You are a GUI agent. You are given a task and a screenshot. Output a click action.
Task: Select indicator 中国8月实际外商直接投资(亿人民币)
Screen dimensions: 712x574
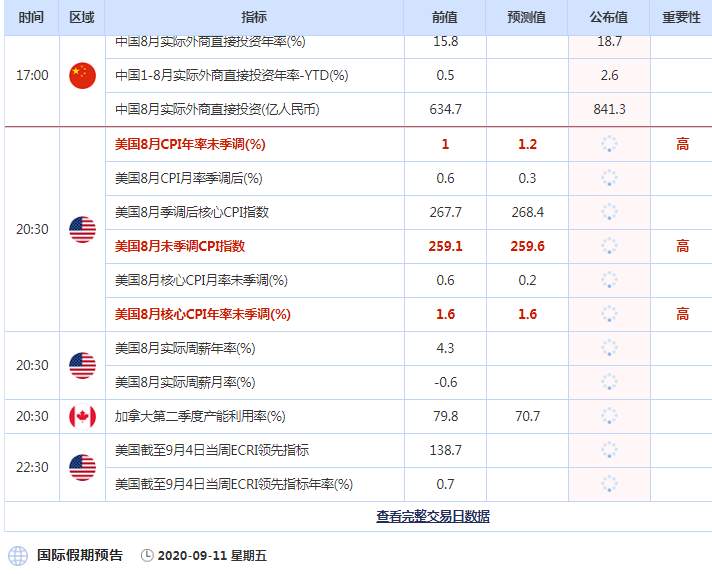point(217,109)
